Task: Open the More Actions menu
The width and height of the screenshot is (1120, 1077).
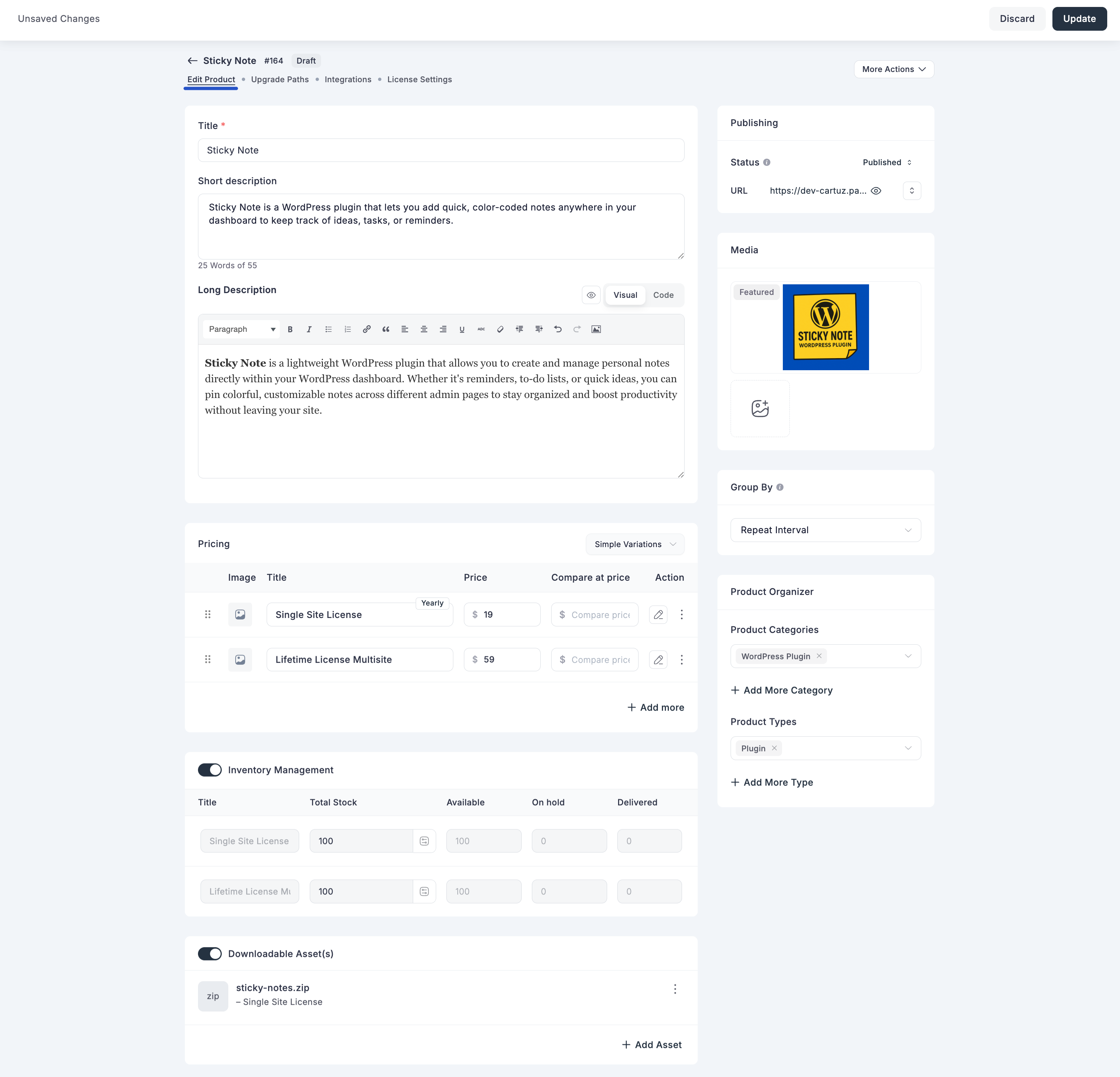Action: pyautogui.click(x=893, y=69)
